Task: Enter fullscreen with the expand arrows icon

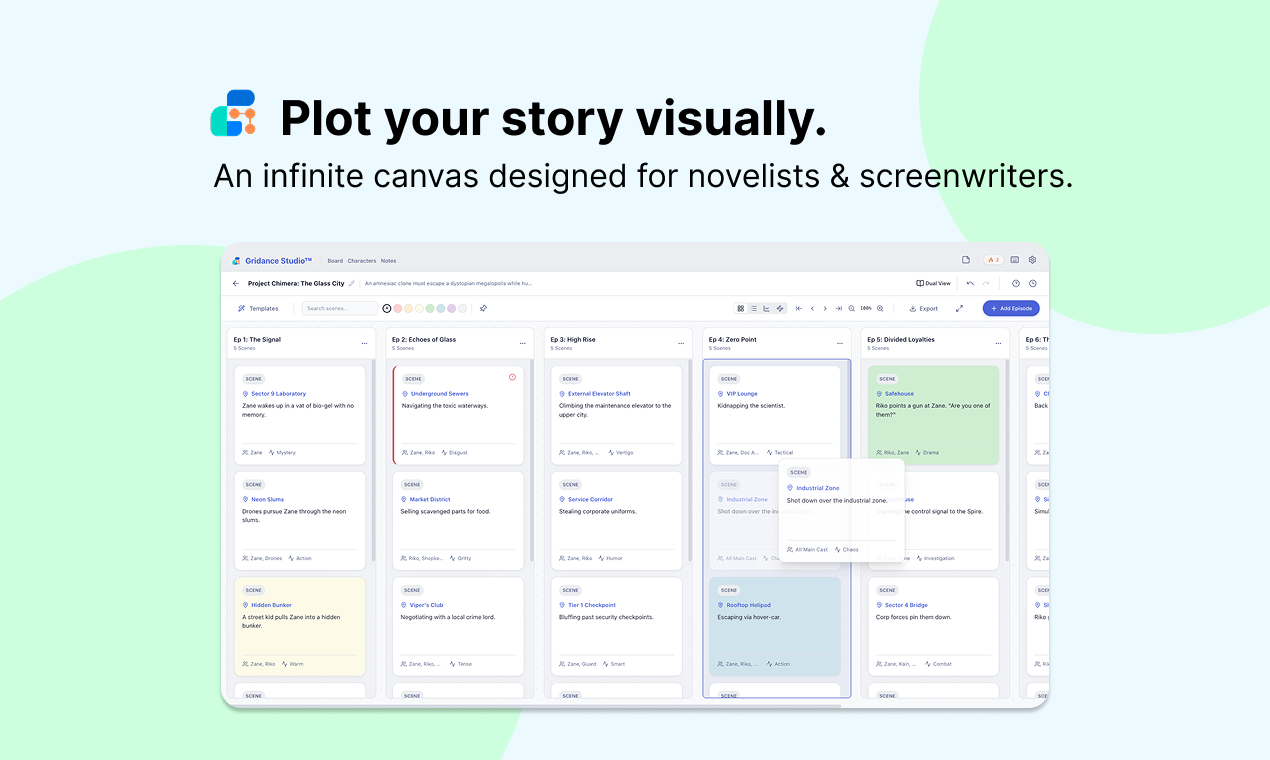Action: [960, 308]
